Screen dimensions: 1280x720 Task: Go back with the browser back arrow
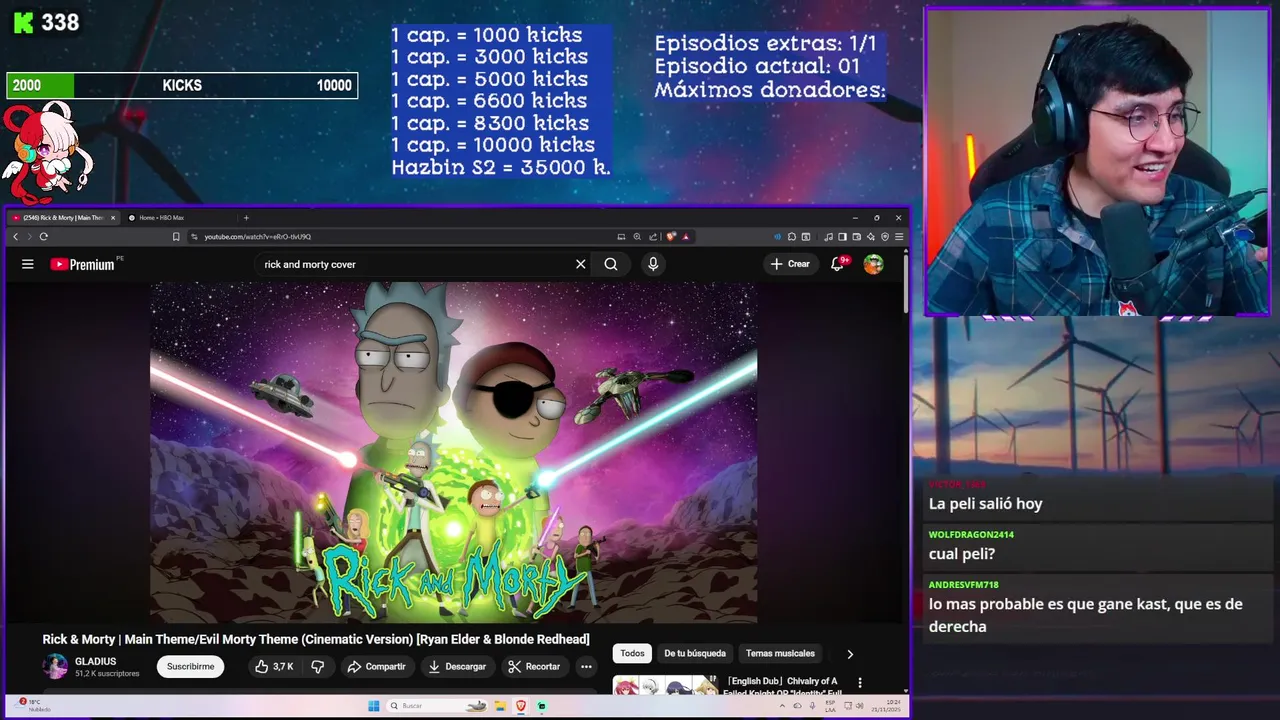point(15,237)
